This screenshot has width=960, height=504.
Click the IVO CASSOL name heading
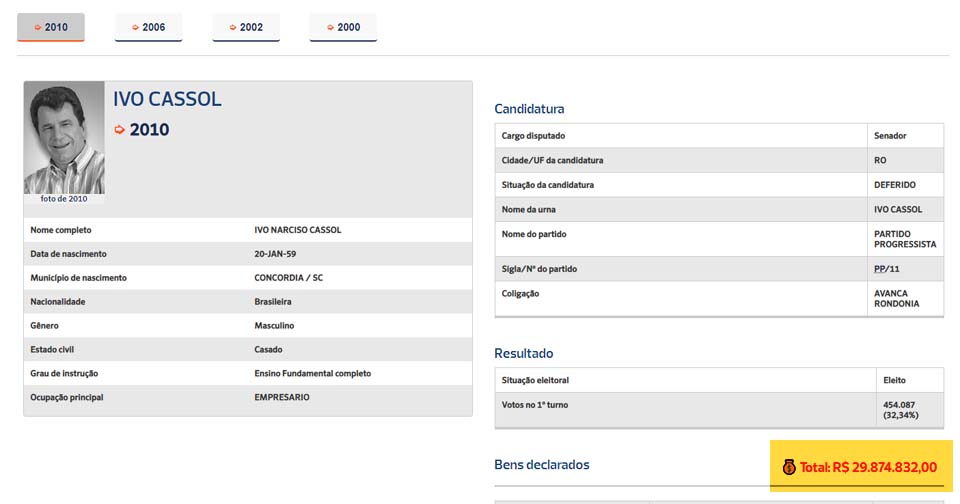[x=167, y=99]
